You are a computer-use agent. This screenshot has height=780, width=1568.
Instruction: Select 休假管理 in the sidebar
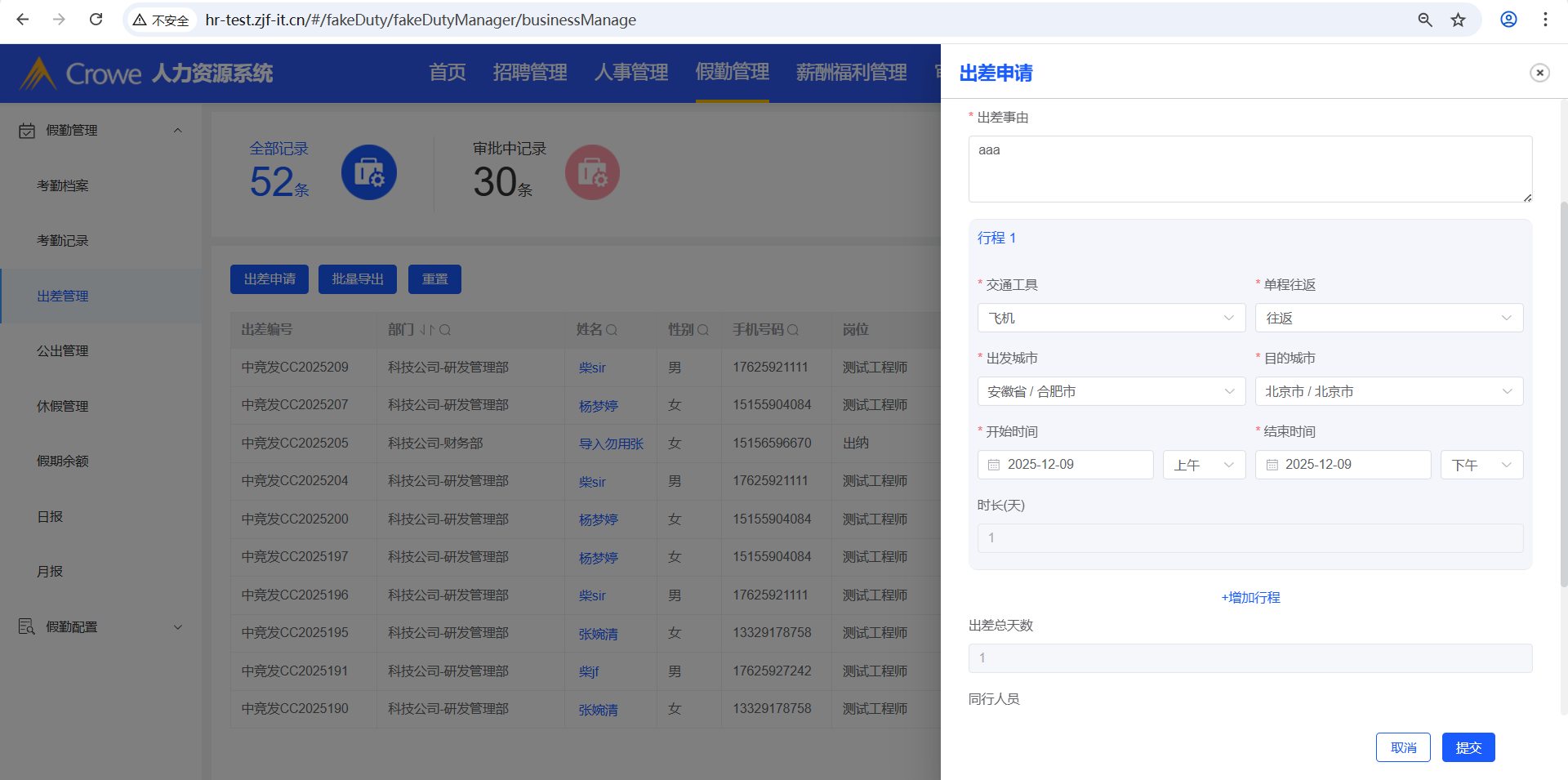(x=63, y=406)
